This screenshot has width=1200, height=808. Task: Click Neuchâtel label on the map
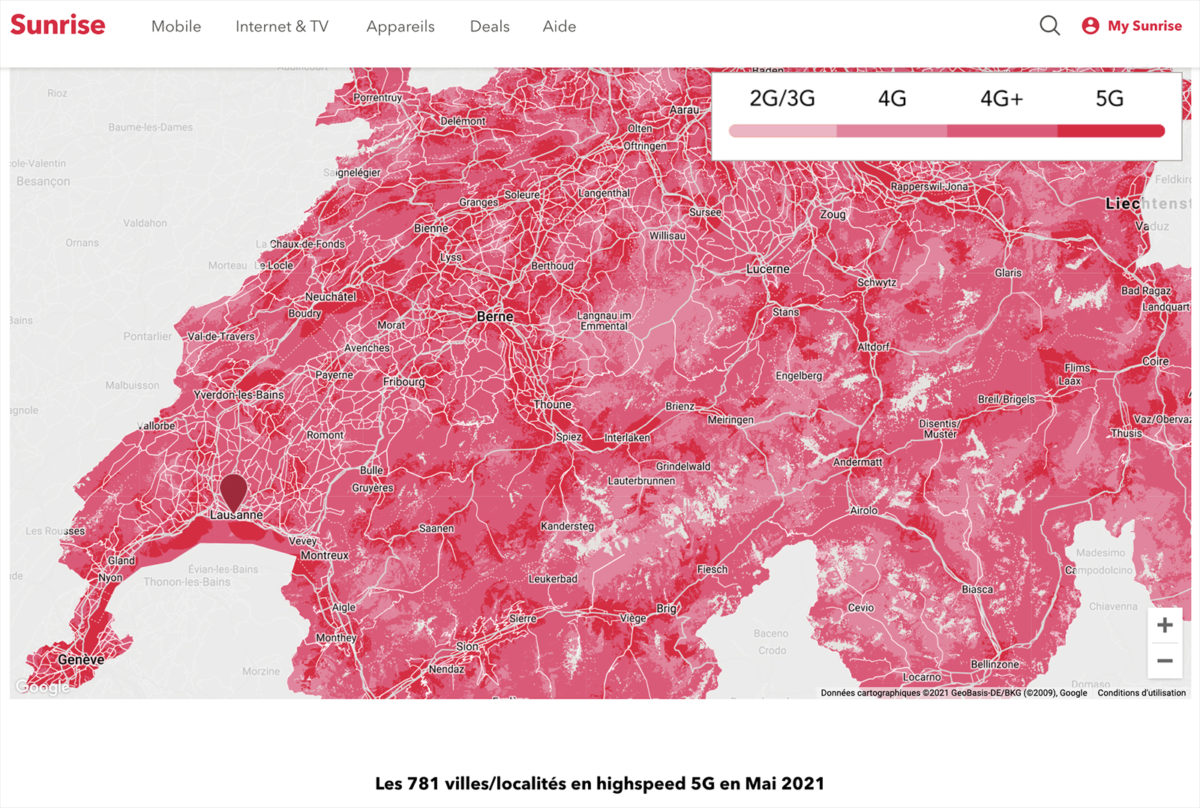pos(330,297)
